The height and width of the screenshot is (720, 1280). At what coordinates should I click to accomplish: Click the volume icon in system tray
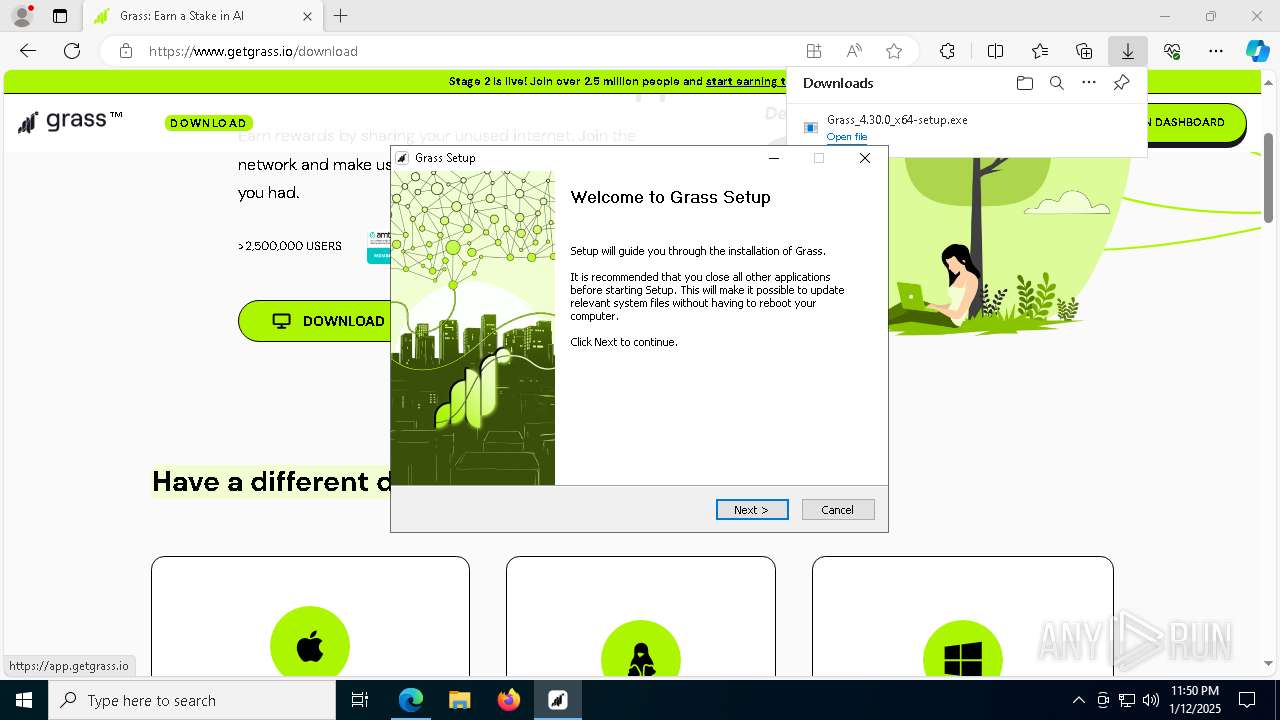(1150, 700)
